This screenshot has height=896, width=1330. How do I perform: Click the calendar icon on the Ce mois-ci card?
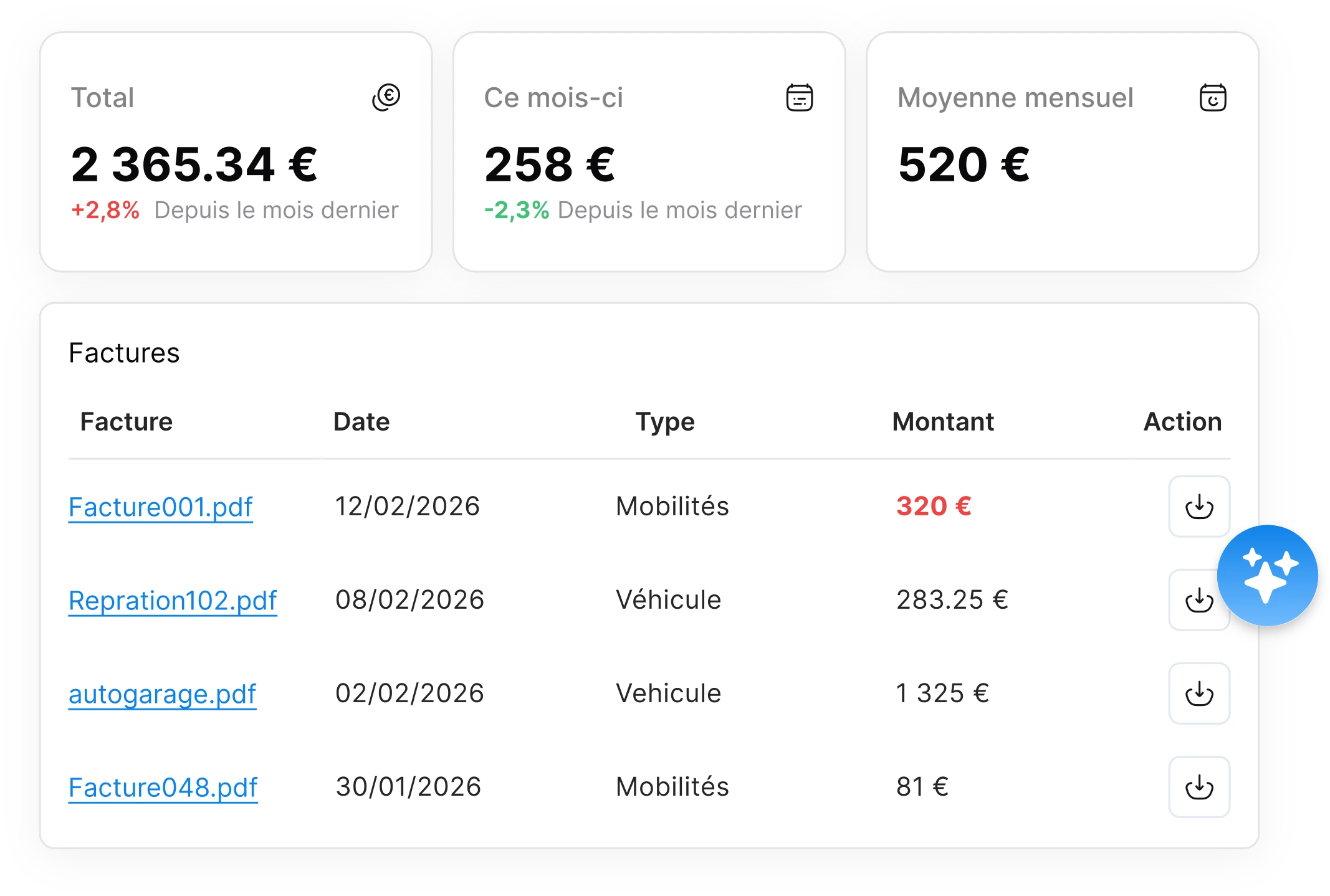(x=800, y=97)
